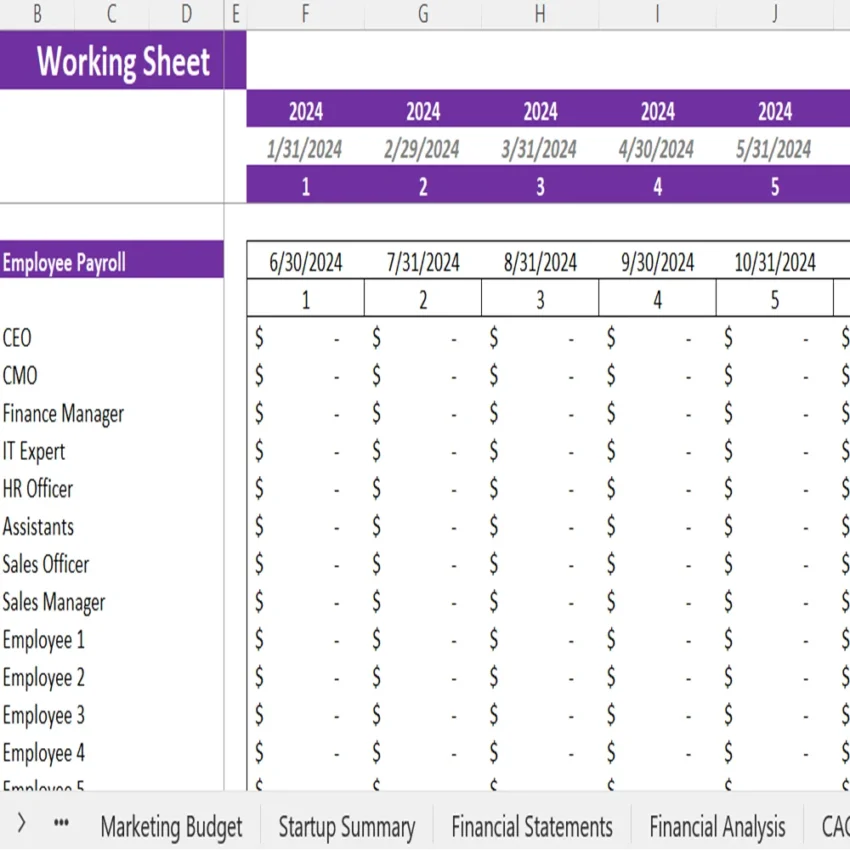850x850 pixels.
Task: Select the Sales Manager label cell
Action: (x=54, y=602)
